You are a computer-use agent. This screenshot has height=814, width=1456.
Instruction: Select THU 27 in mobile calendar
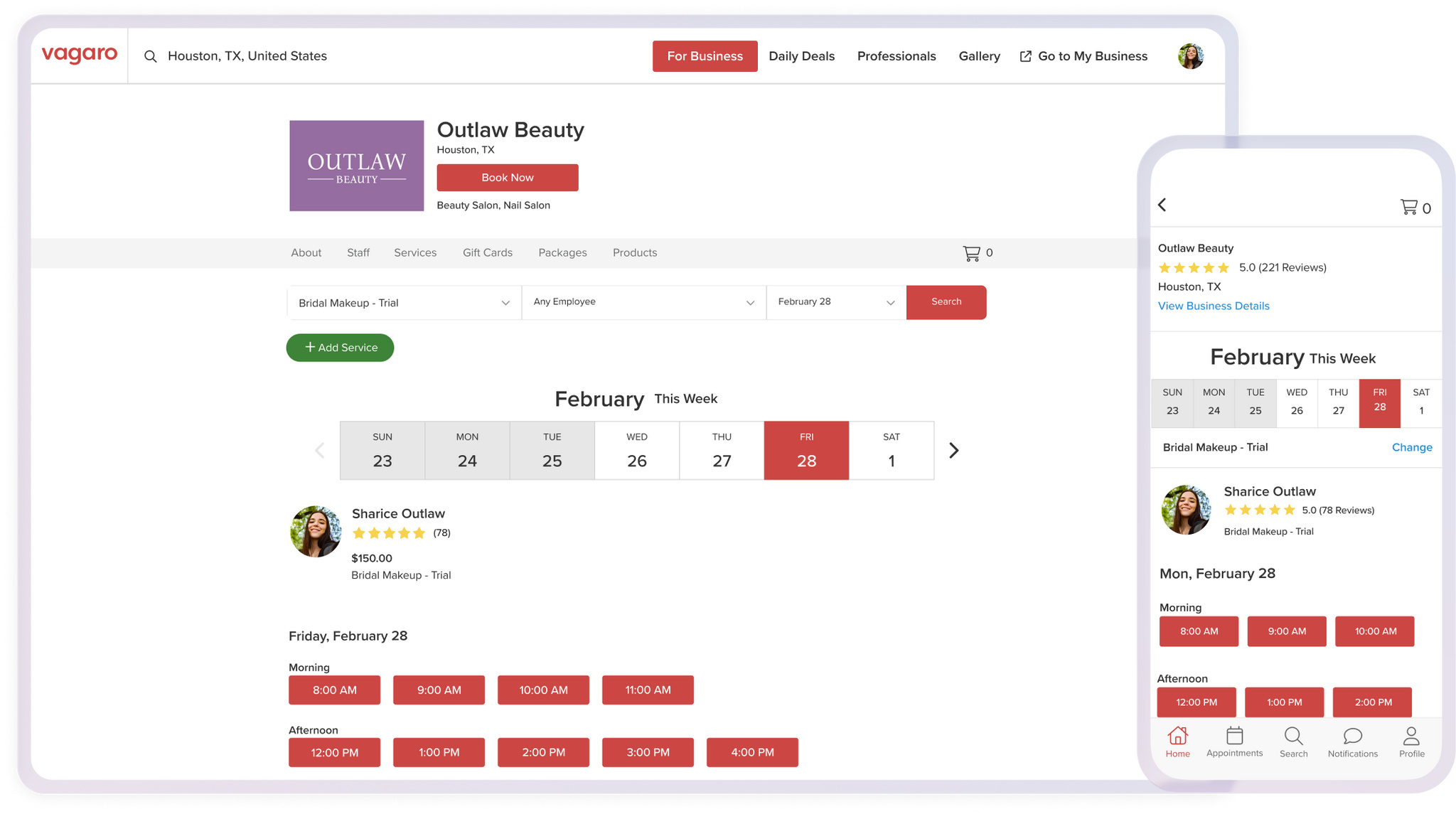pyautogui.click(x=1339, y=403)
